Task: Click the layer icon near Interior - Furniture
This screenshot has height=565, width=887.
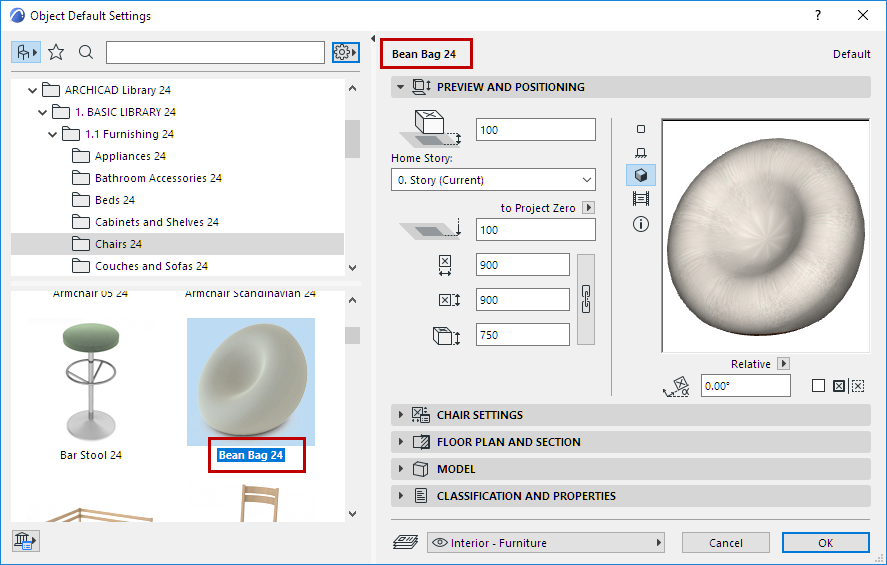Action: 406,542
